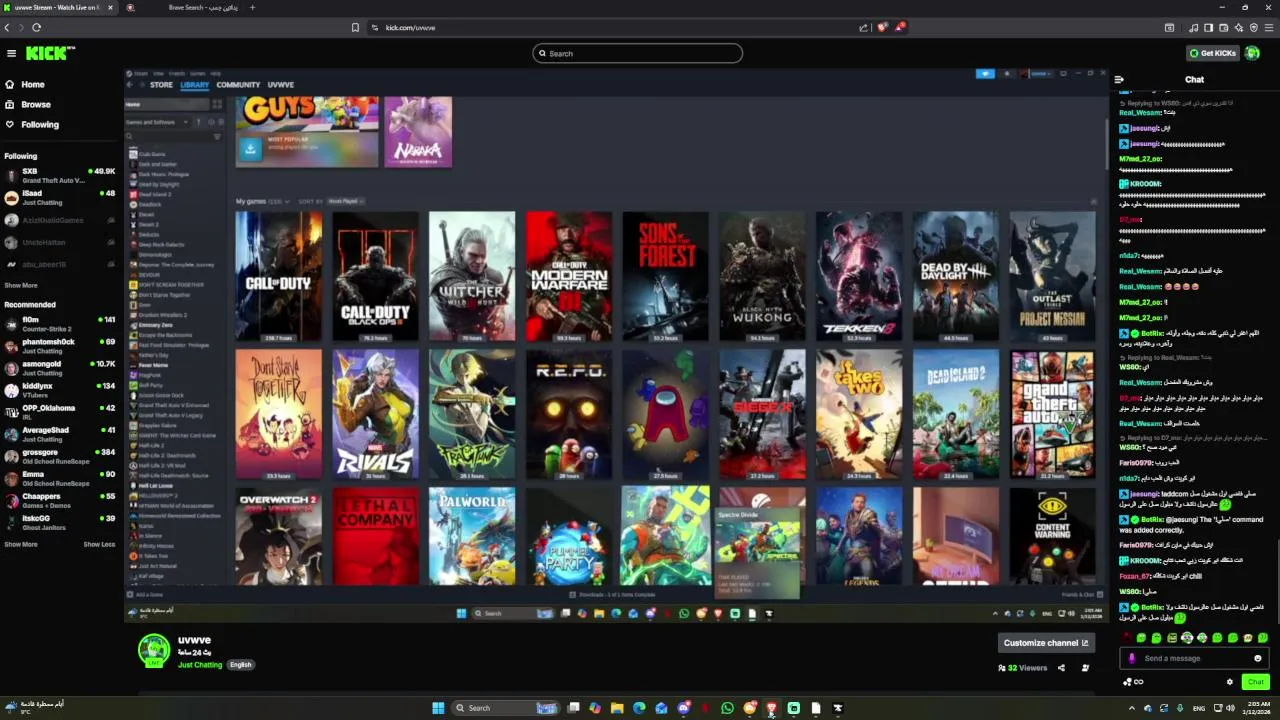
Task: Select Lethal Company game cover
Action: pyautogui.click(x=375, y=536)
